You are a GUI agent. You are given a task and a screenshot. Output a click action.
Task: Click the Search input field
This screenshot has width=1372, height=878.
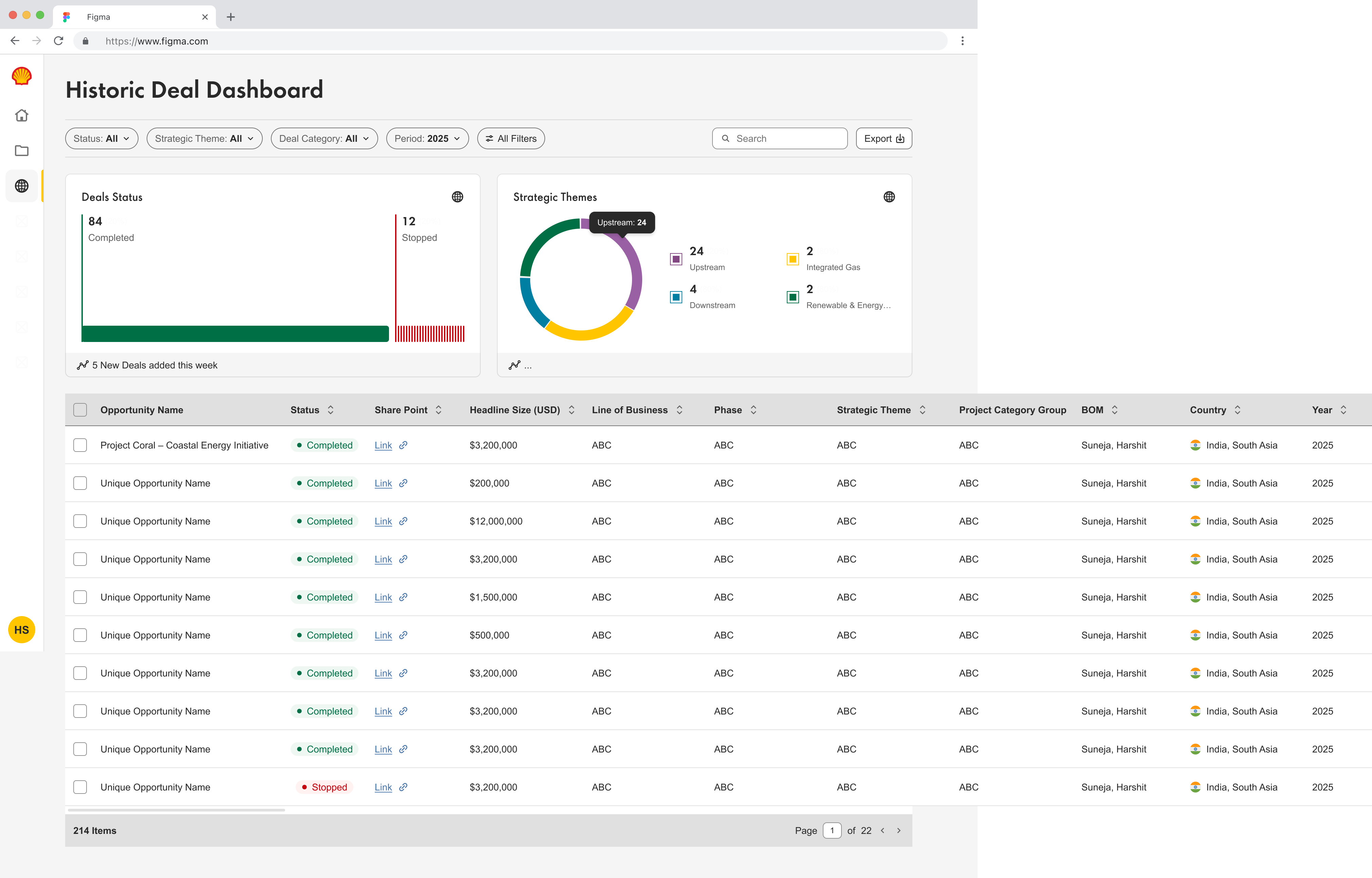click(779, 138)
